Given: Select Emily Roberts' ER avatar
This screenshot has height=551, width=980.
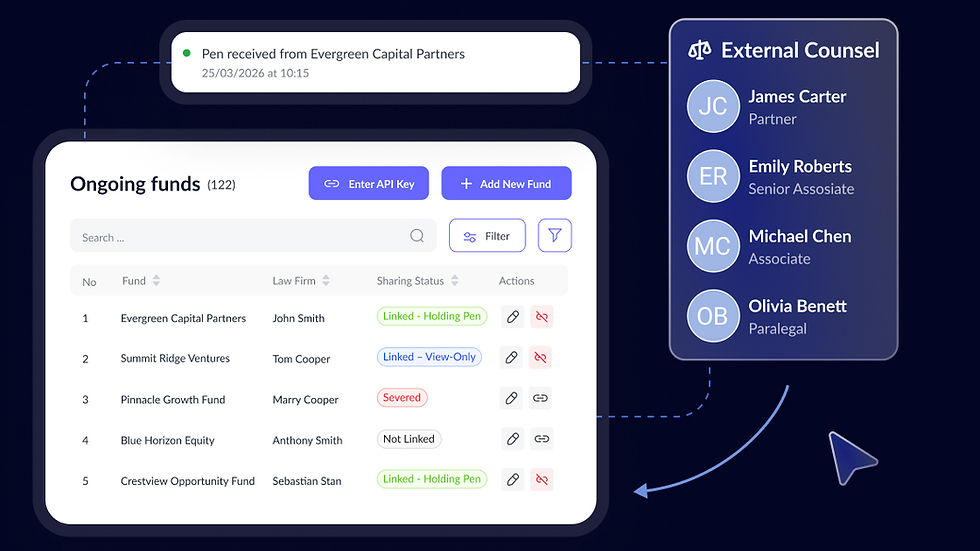Looking at the screenshot, I should pyautogui.click(x=713, y=176).
